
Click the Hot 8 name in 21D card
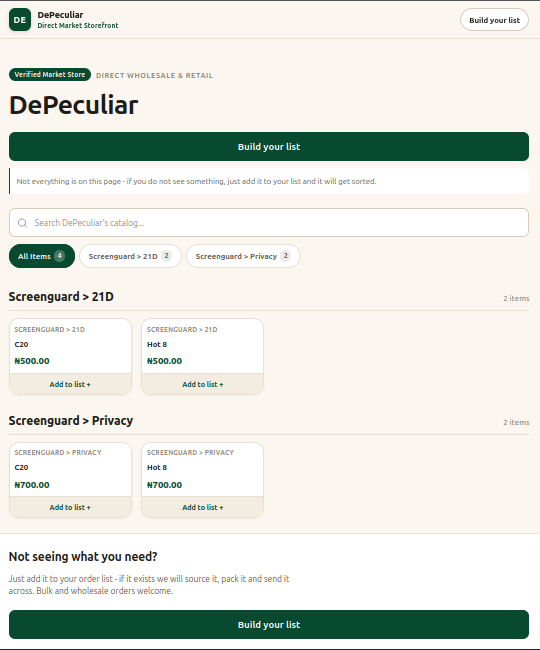[x=157, y=344]
